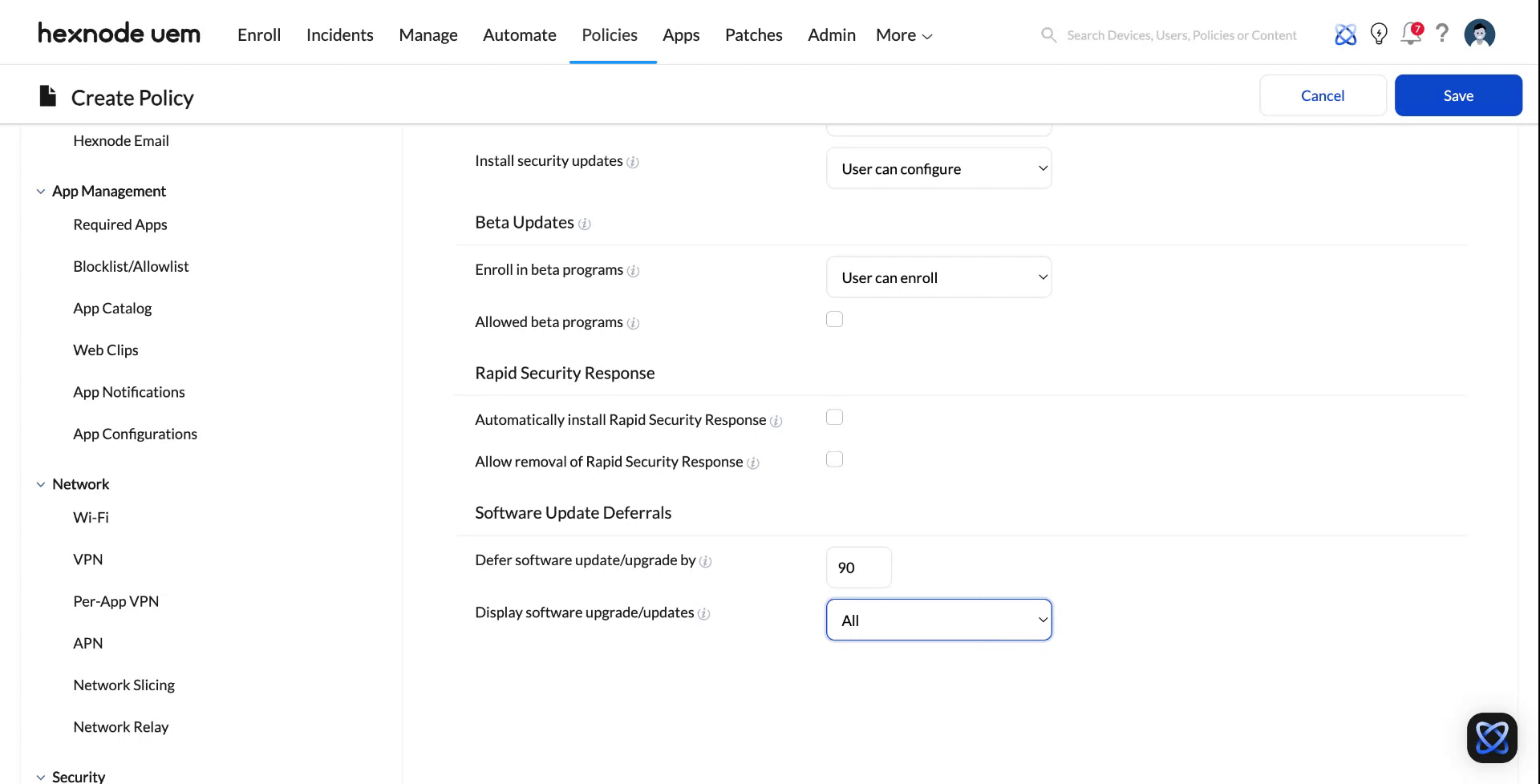Click the search magnifier icon
Screen dimensions: 1540x784
[x=1048, y=34]
